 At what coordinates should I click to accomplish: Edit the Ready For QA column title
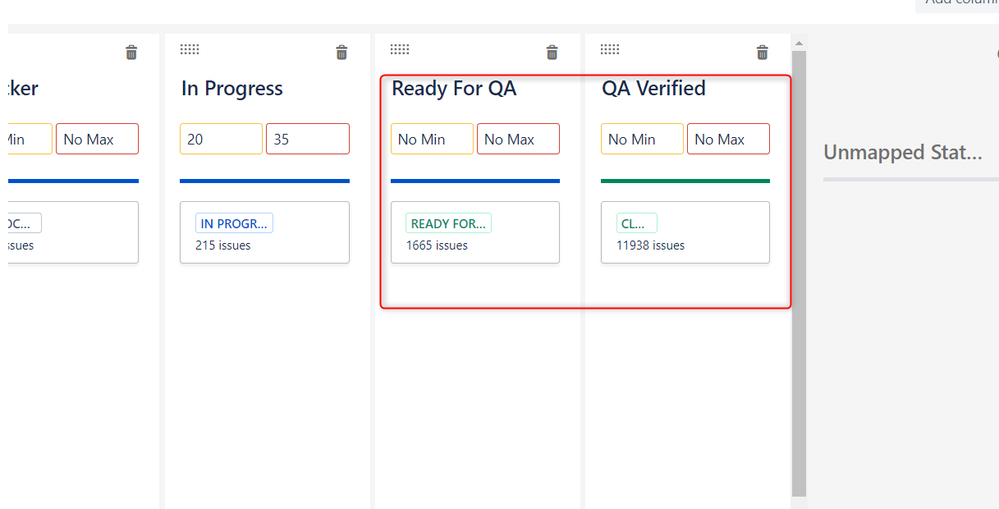point(454,89)
